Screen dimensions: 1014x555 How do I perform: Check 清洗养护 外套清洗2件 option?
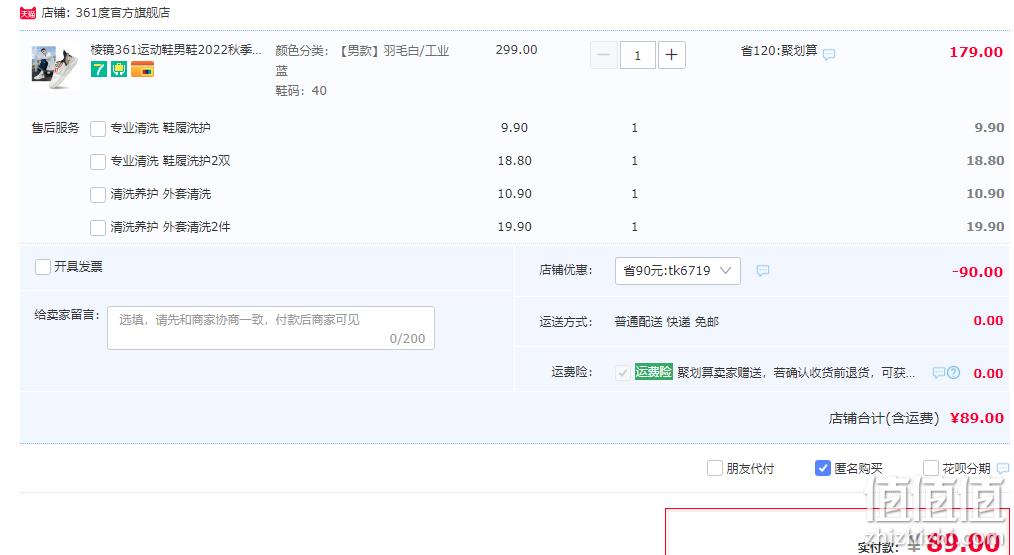(98, 228)
